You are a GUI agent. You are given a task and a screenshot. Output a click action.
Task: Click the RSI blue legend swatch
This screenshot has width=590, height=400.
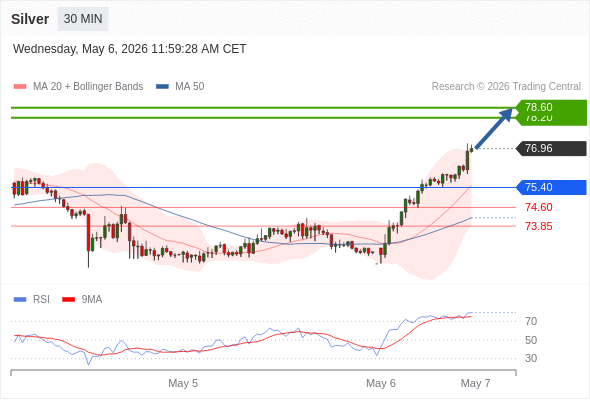tap(20, 300)
